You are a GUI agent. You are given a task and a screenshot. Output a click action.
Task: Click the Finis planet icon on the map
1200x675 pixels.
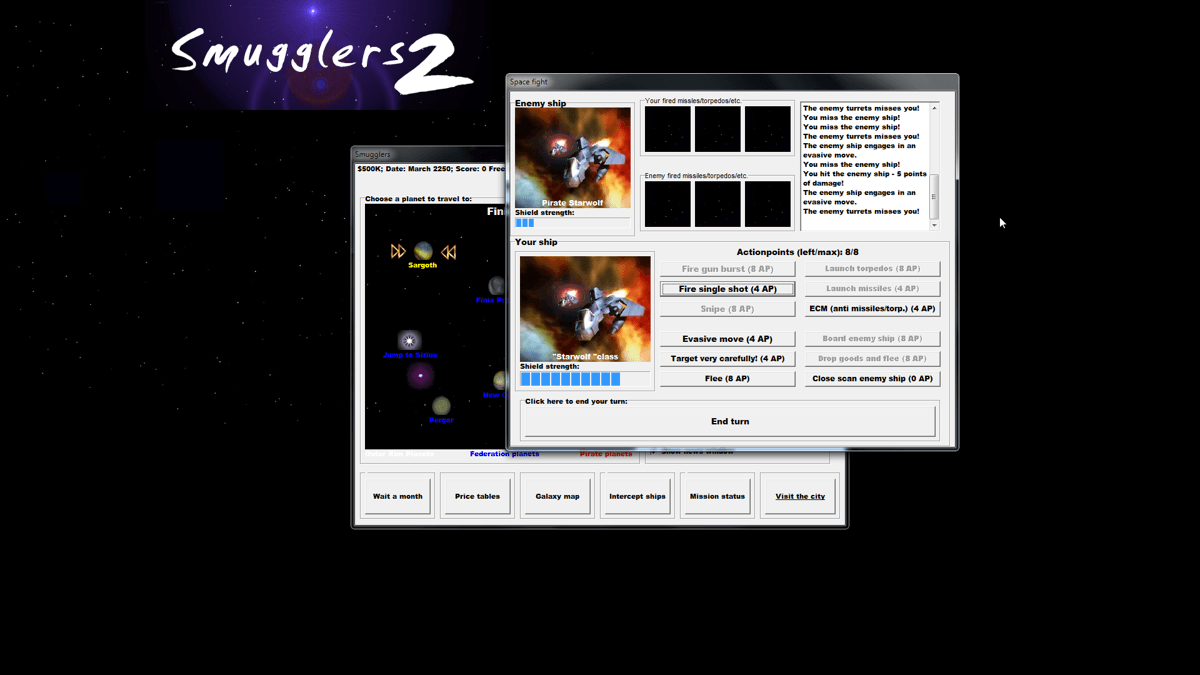(x=497, y=287)
